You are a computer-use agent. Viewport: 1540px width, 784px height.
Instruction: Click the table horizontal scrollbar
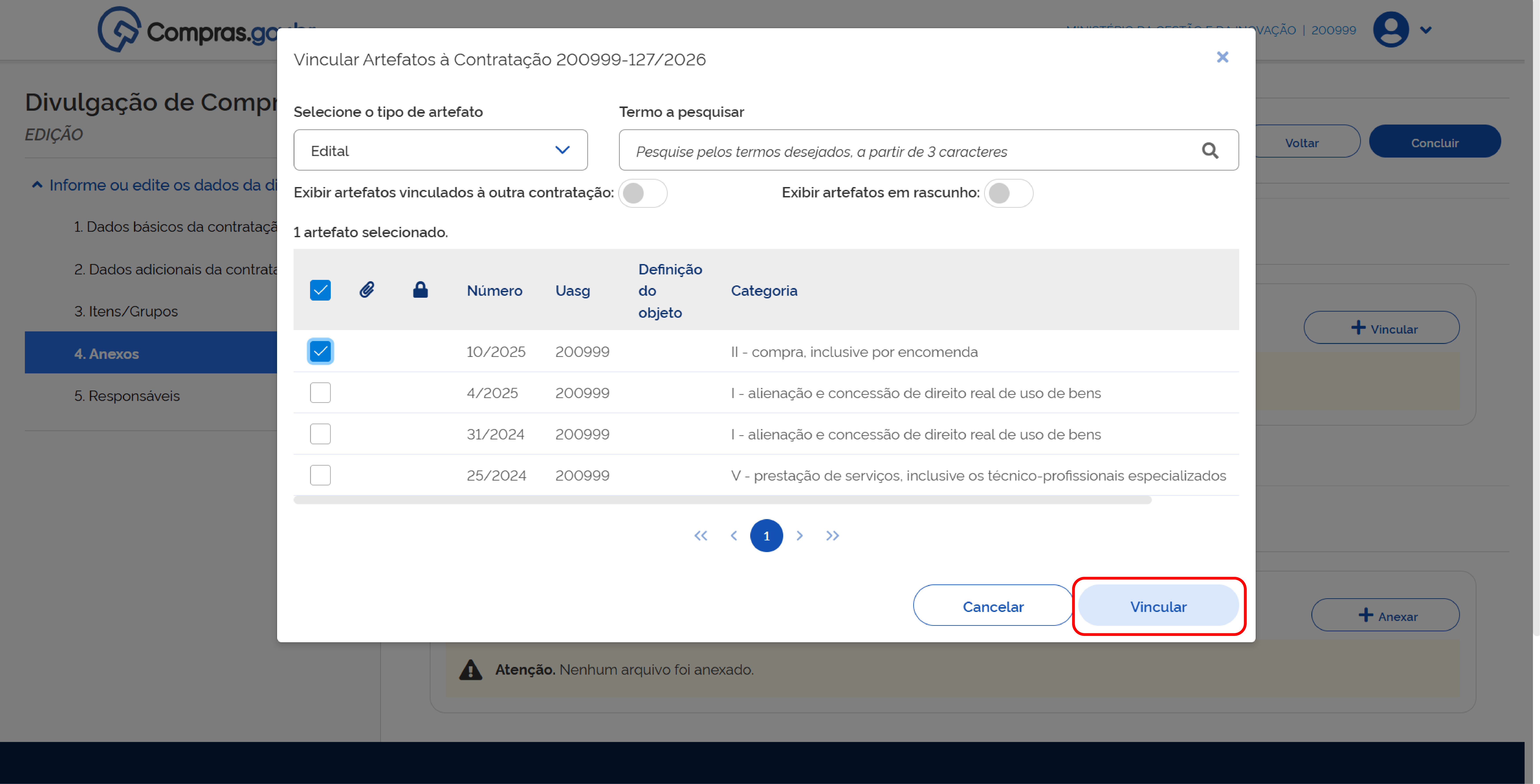(722, 500)
